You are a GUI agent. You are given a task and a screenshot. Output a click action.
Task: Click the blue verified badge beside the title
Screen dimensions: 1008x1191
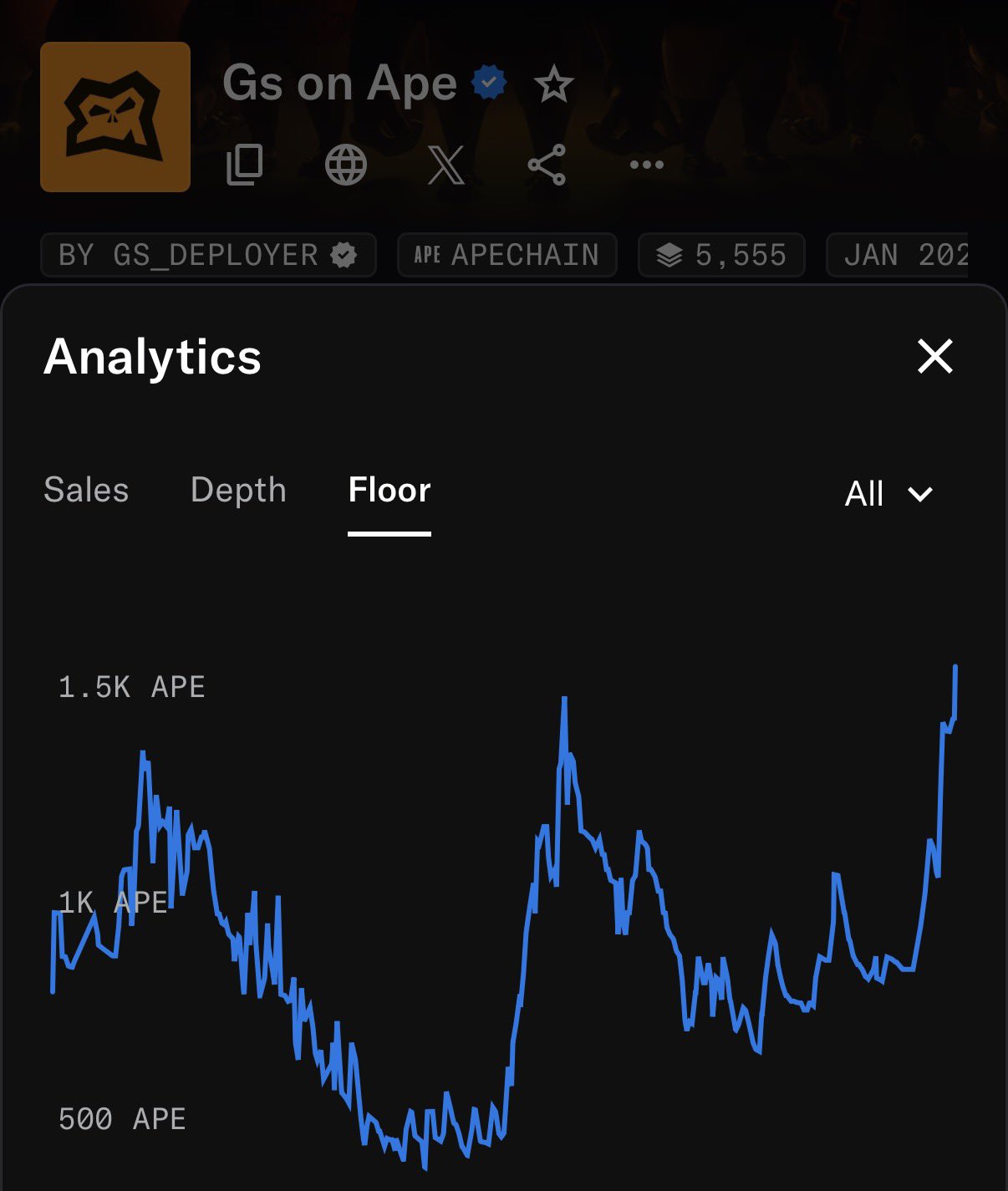click(489, 82)
